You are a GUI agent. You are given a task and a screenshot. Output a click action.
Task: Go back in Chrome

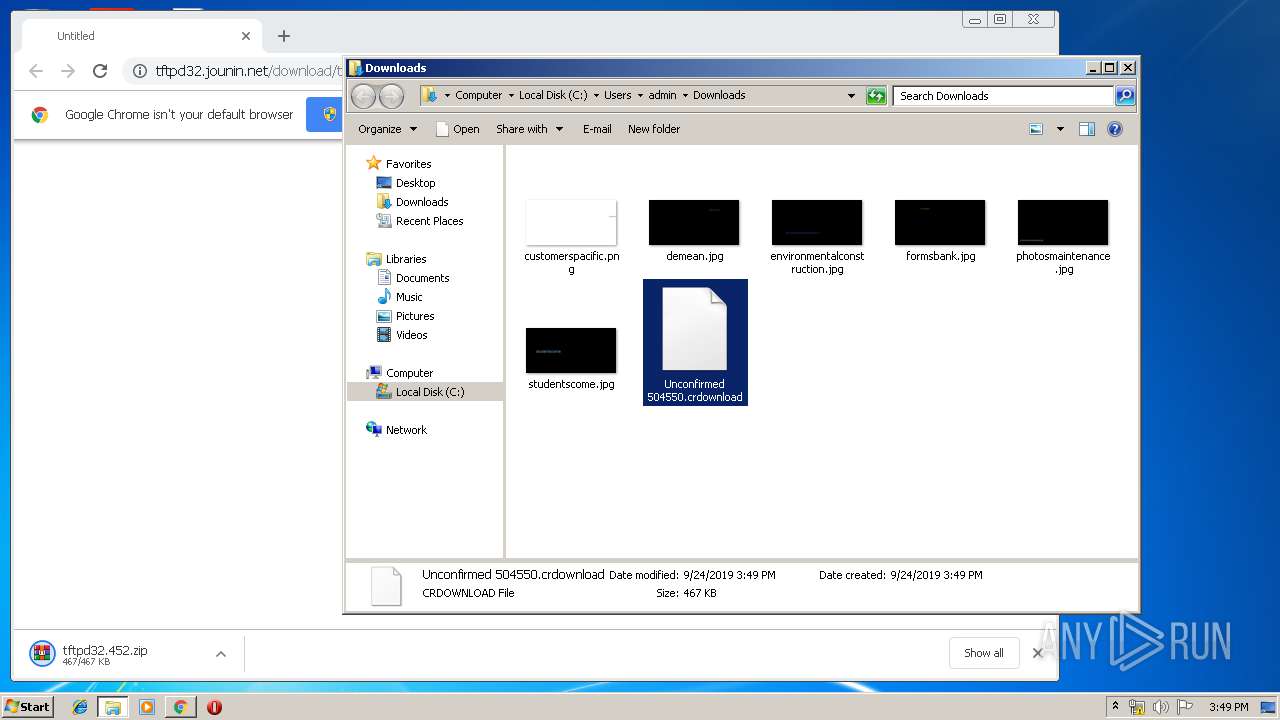point(36,71)
